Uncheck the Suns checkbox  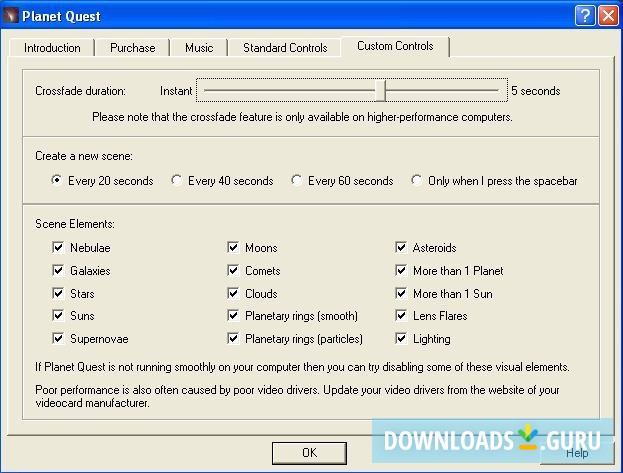58,316
